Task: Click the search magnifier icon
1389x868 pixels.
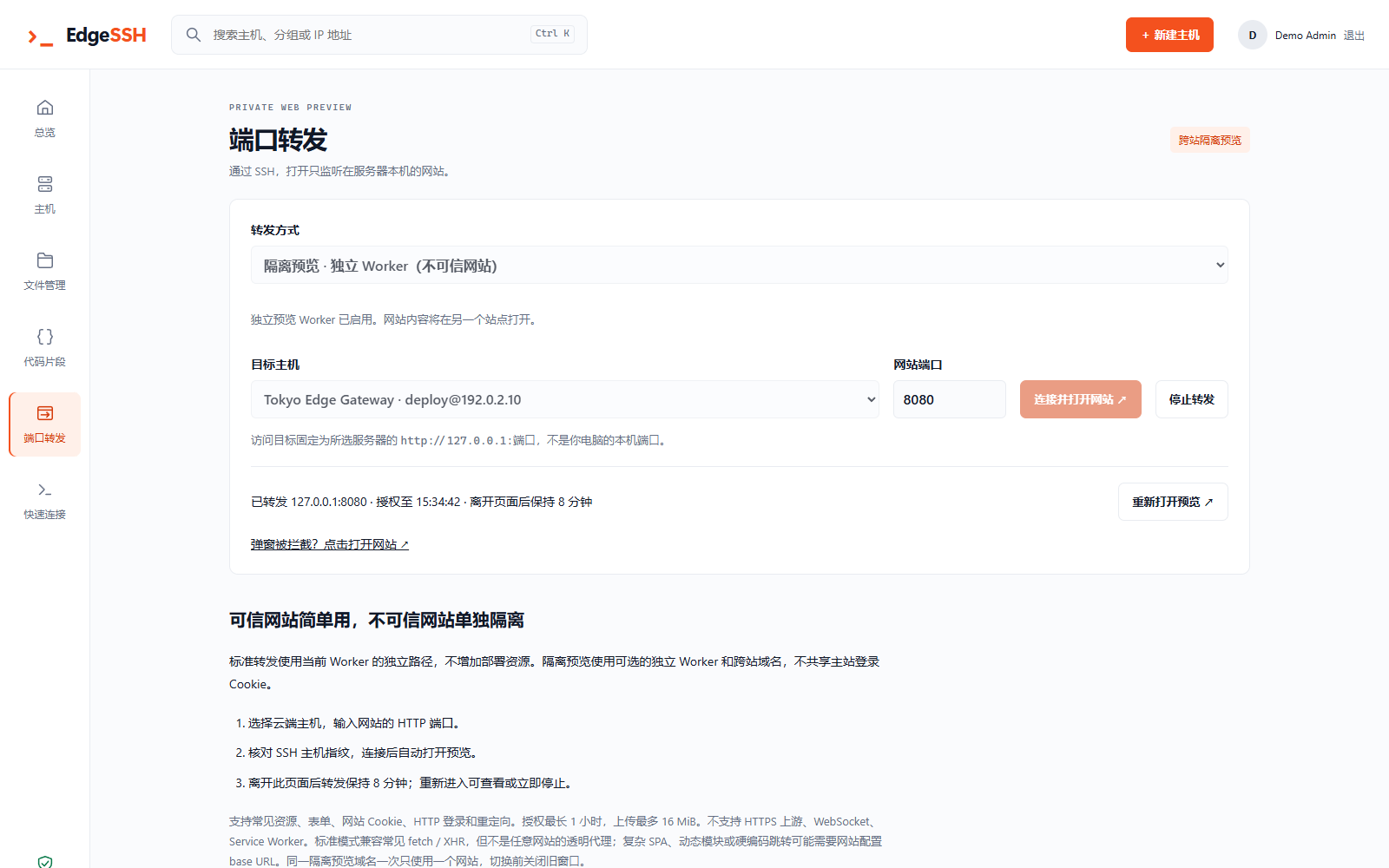Action: pos(194,35)
